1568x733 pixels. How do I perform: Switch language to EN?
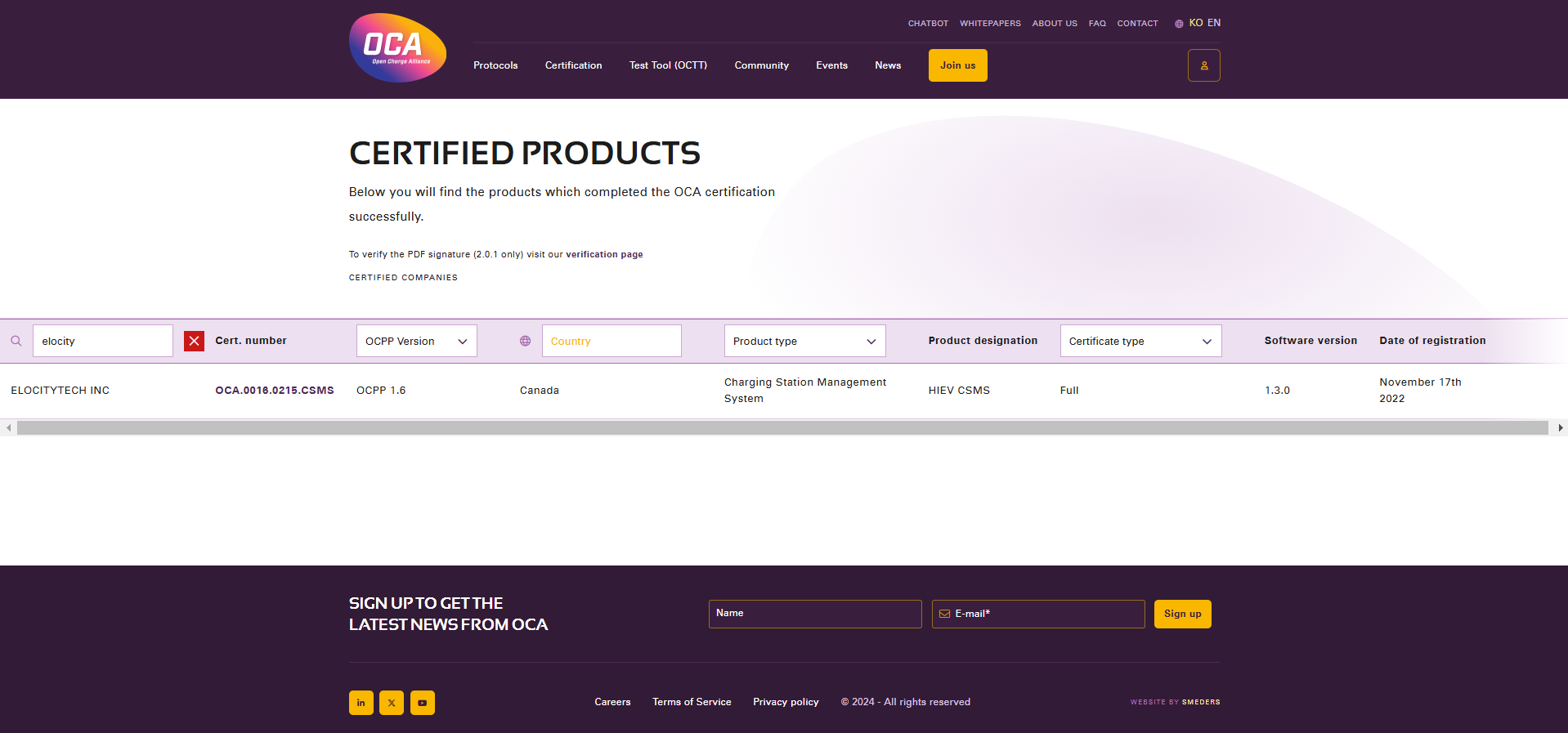point(1214,23)
